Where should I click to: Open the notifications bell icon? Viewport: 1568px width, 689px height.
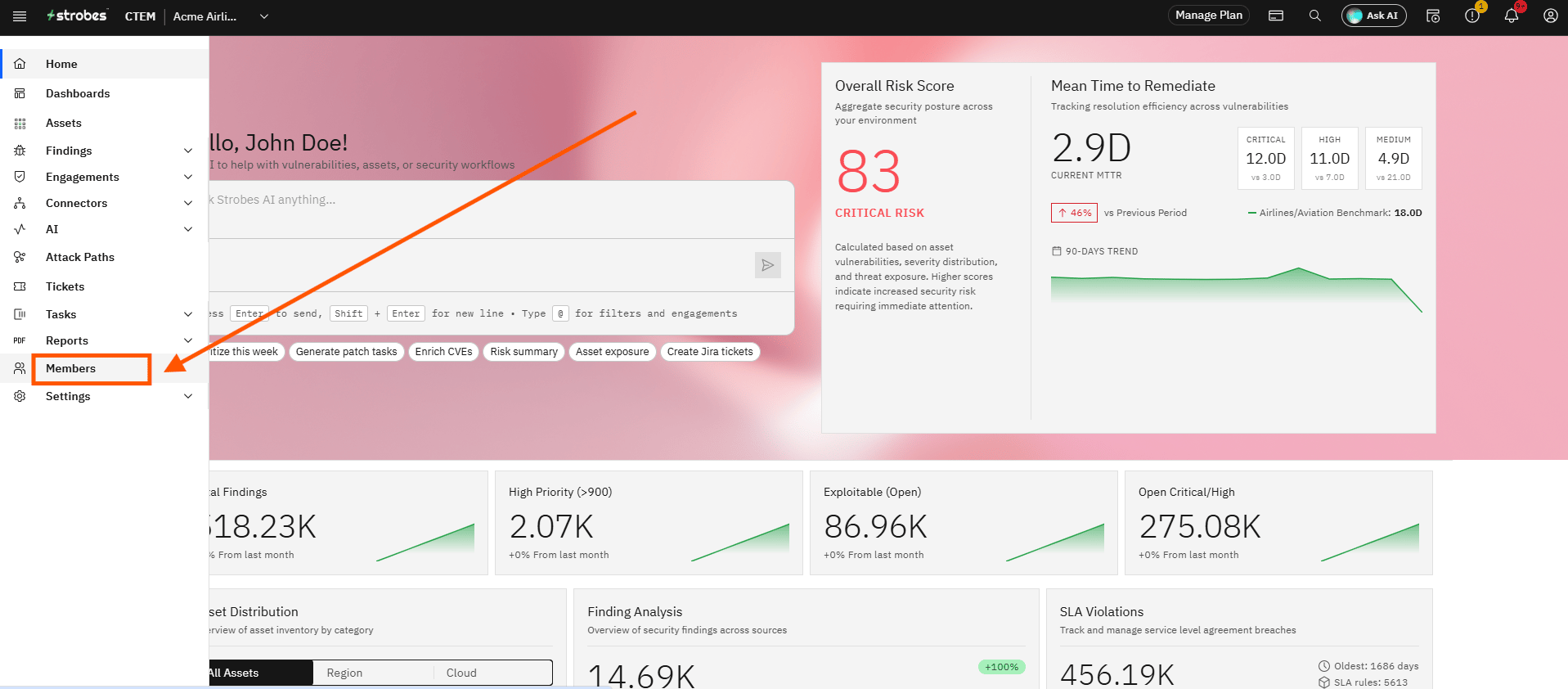click(1511, 16)
